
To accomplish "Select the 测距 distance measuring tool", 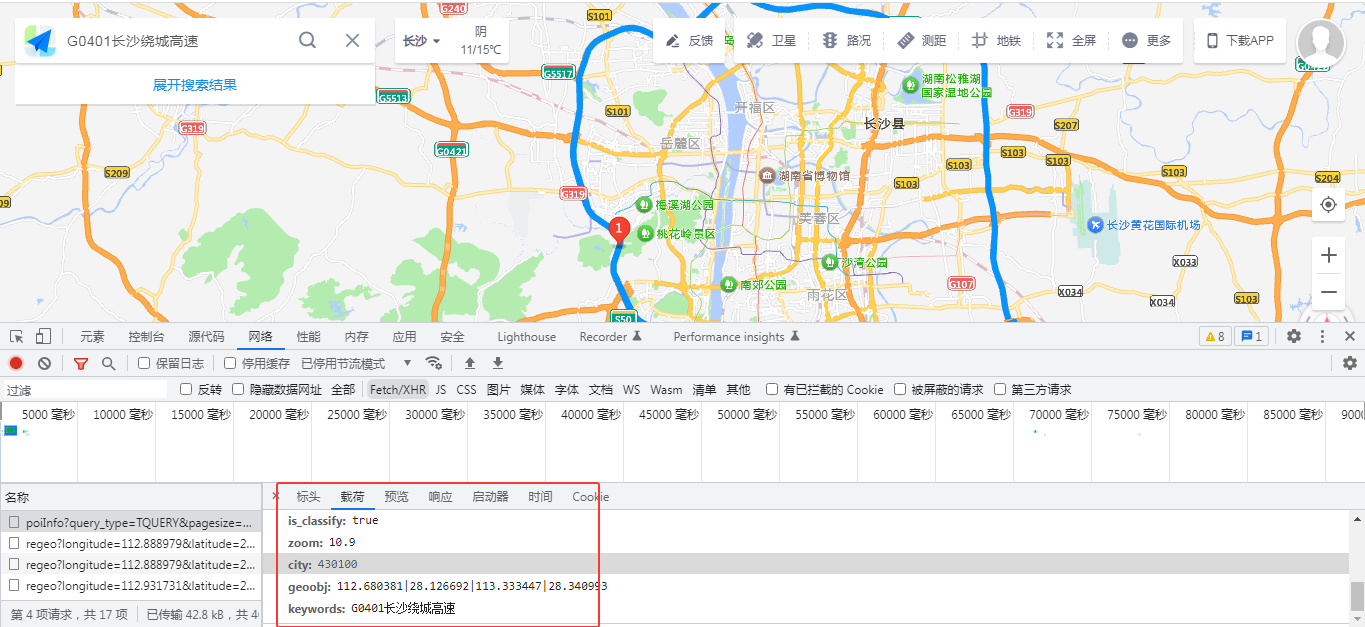I will pos(921,41).
